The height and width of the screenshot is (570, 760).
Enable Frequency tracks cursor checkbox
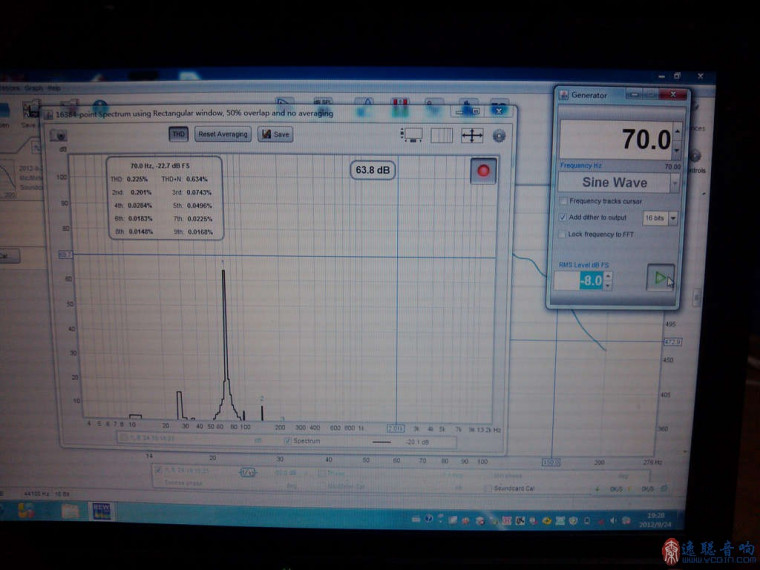click(563, 201)
